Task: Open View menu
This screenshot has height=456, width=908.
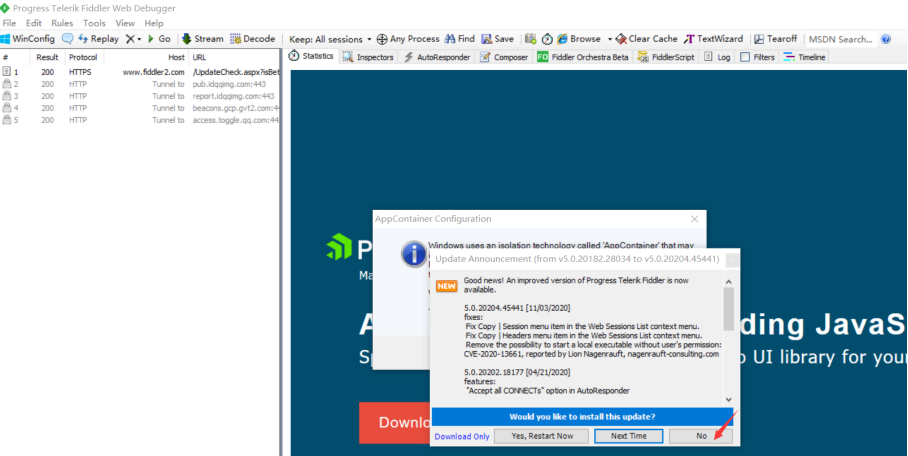Action: 125,23
